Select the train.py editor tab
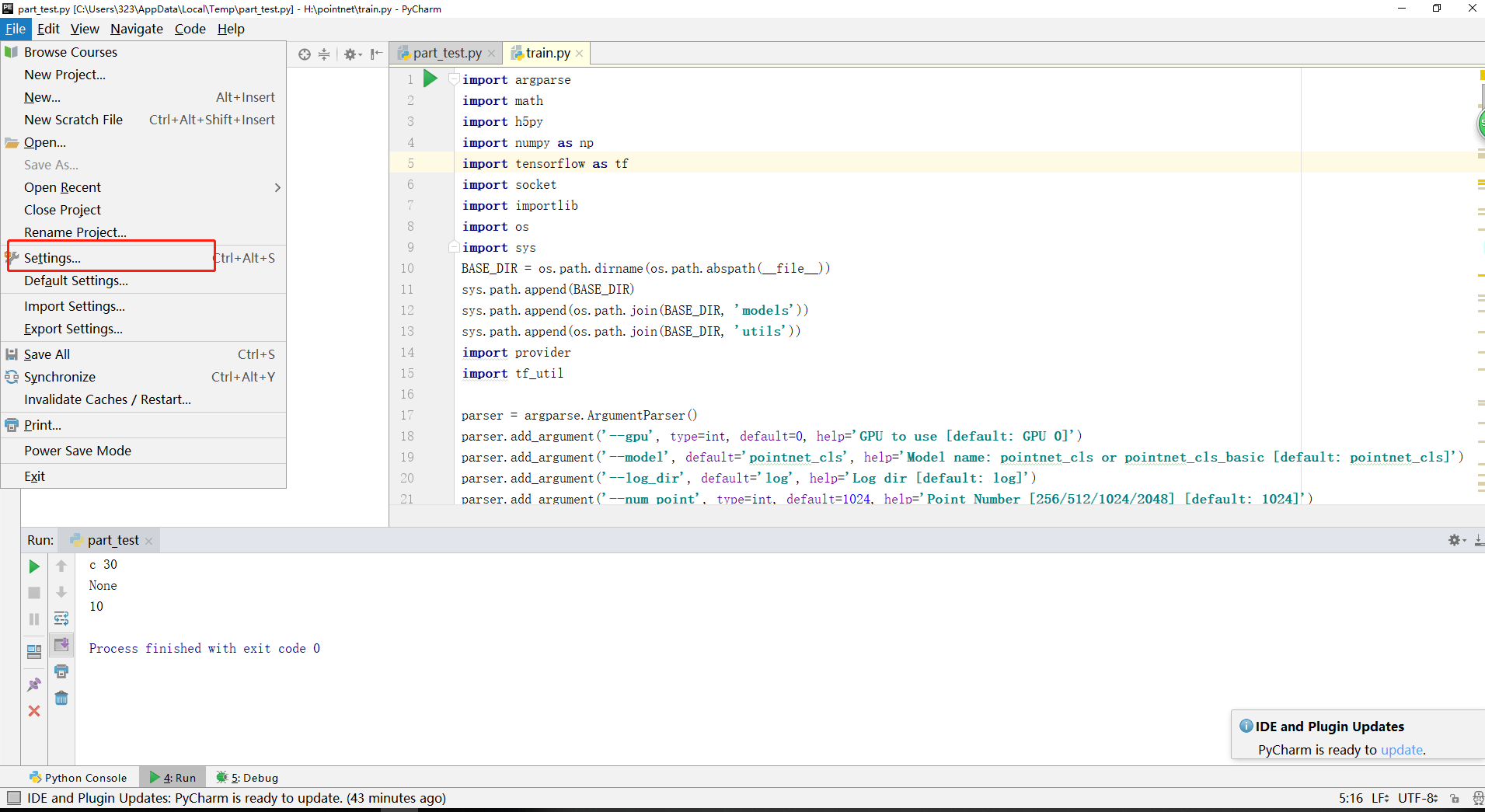Screen dimensions: 1485x812 tap(546, 53)
